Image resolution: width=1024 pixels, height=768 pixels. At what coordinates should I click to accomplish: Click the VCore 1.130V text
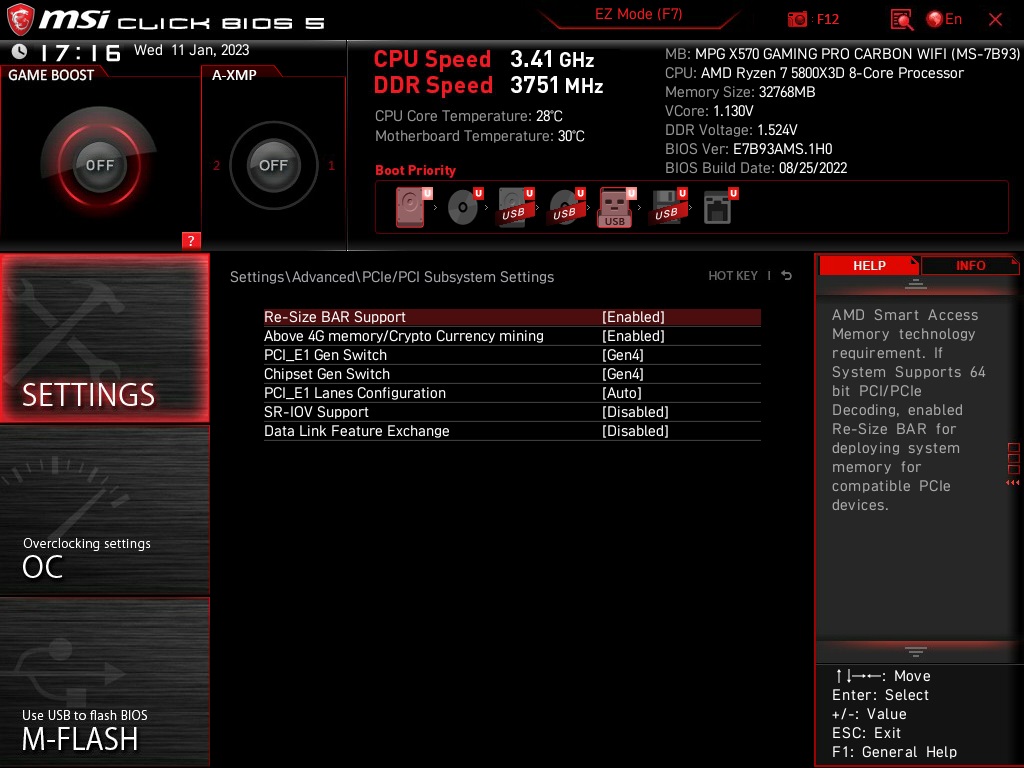[x=709, y=111]
